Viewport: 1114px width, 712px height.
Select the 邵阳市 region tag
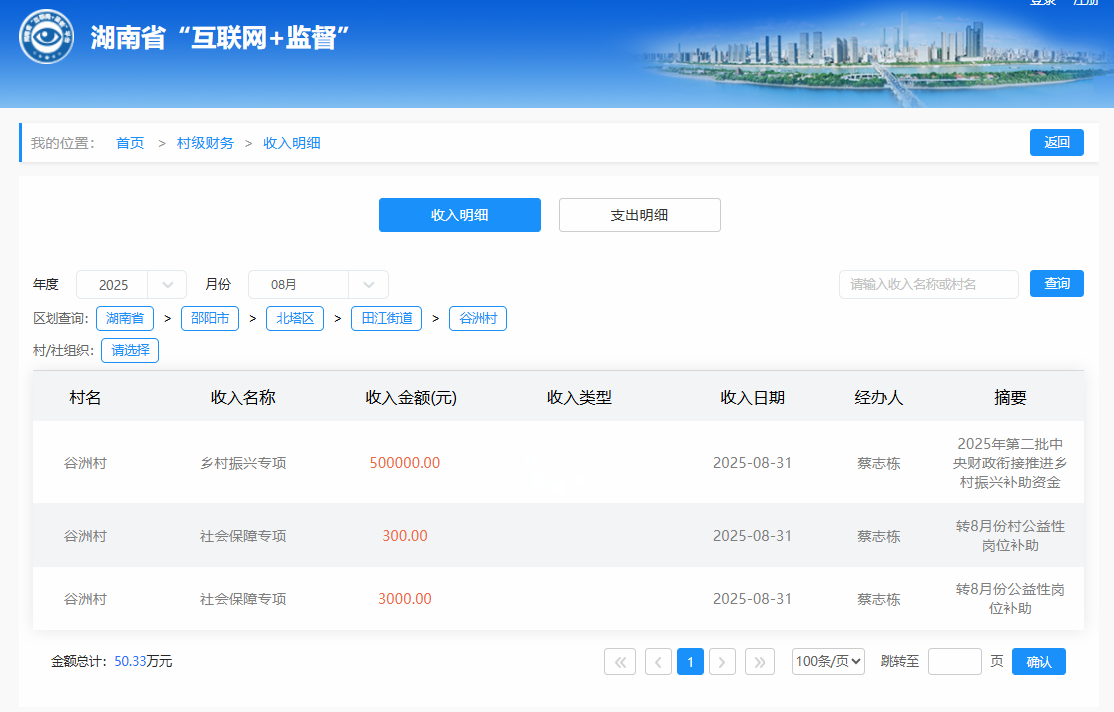(210, 319)
